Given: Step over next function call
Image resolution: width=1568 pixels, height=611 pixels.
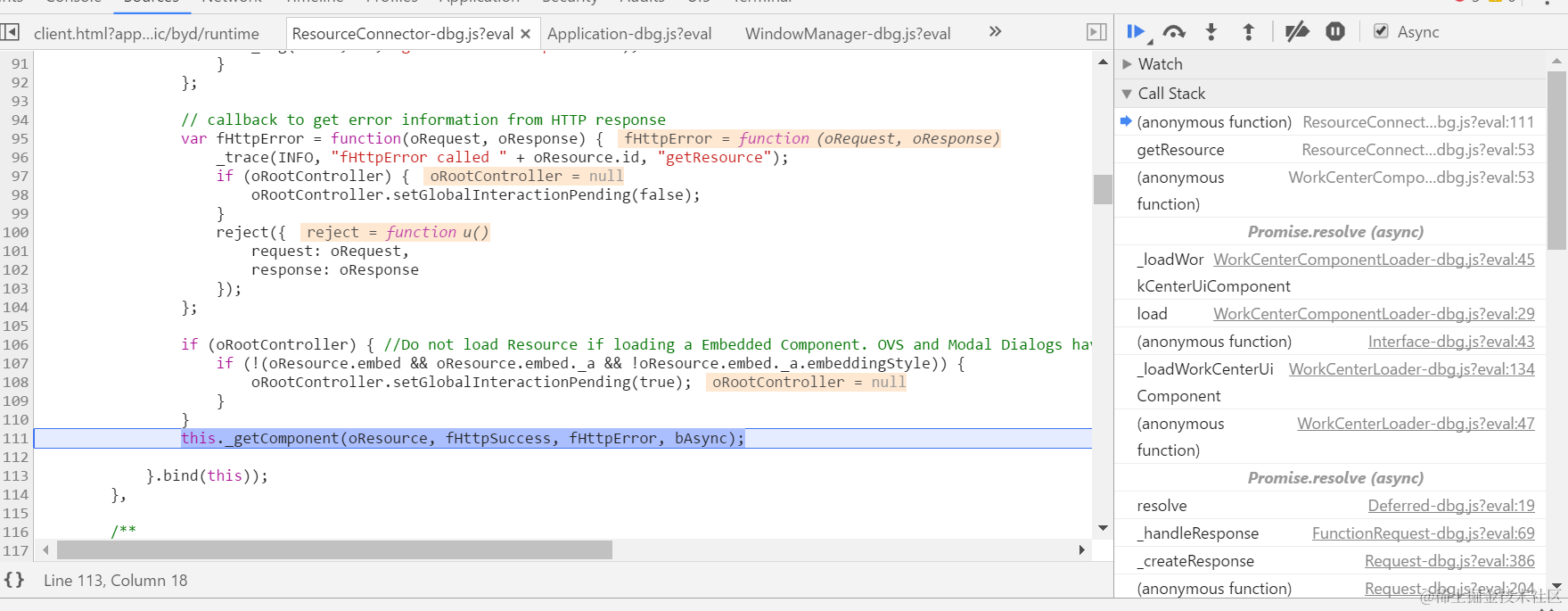Looking at the screenshot, I should [x=1174, y=32].
